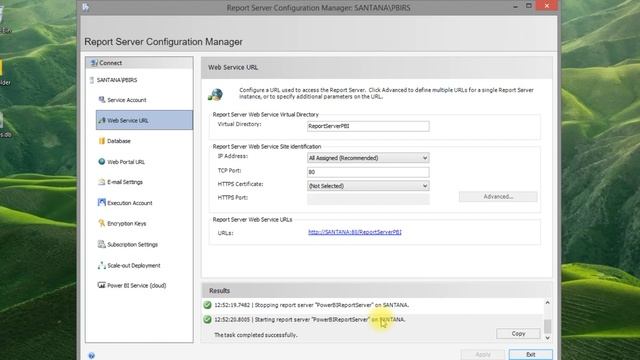Screen dimensions: 640x360
Task: Click the TCP Port input field
Action: pos(368,172)
